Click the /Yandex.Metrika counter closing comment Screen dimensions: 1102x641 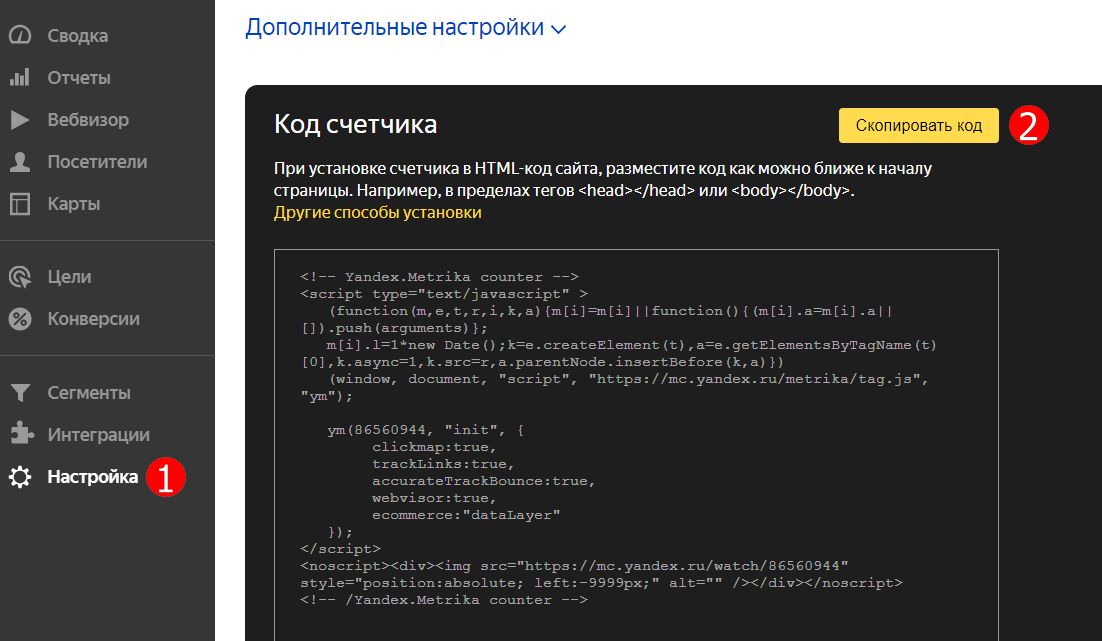point(443,600)
